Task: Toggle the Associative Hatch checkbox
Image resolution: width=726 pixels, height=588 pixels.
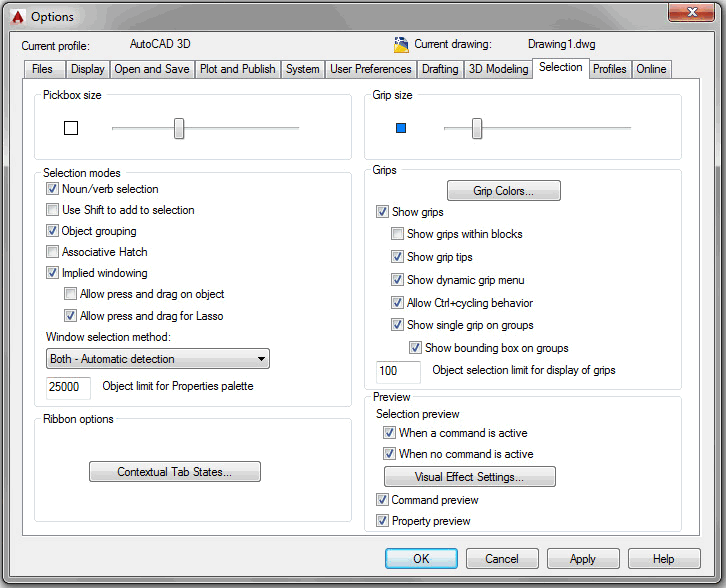Action: pyautogui.click(x=53, y=252)
